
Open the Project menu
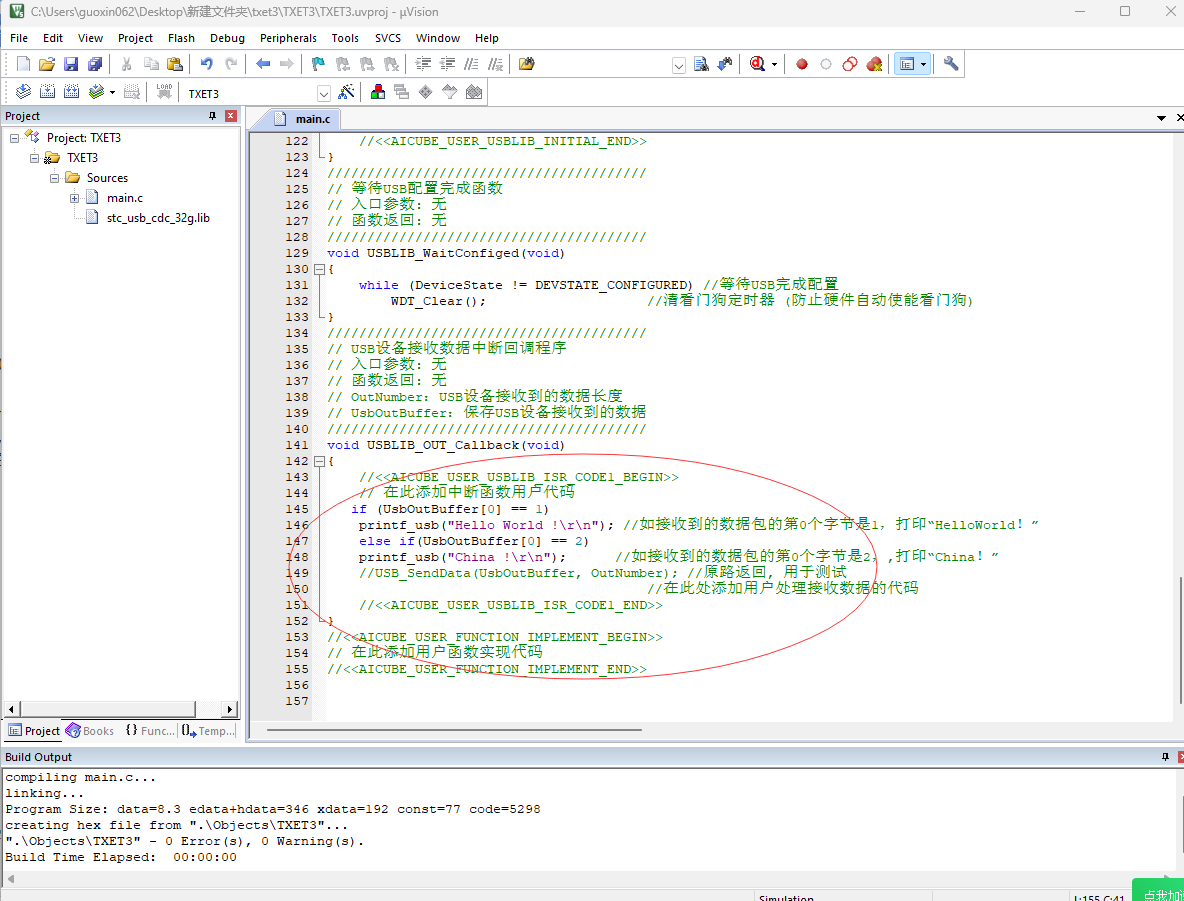(135, 38)
